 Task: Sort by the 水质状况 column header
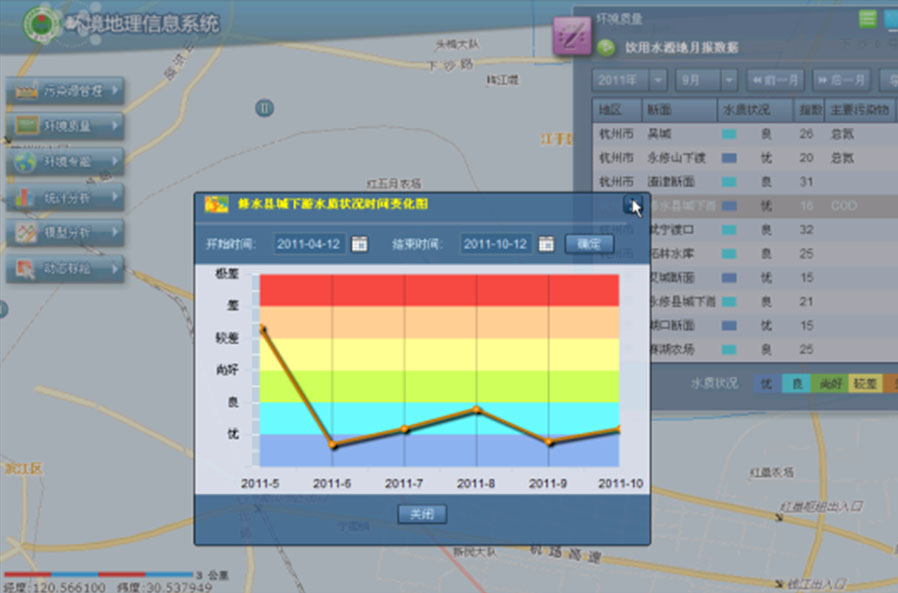pyautogui.click(x=755, y=110)
